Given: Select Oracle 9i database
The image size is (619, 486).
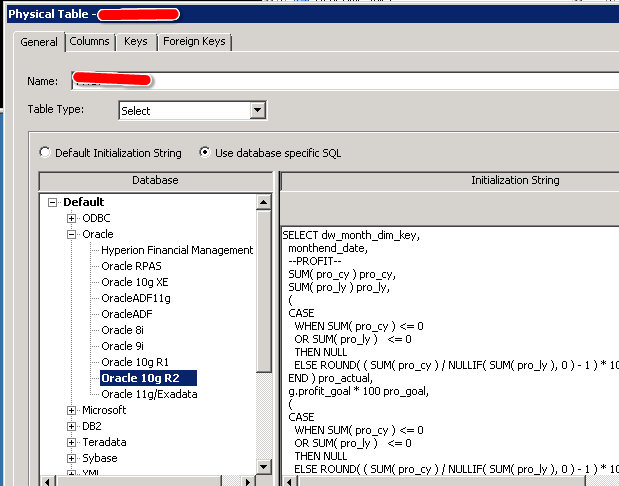Looking at the screenshot, I should tap(122, 346).
